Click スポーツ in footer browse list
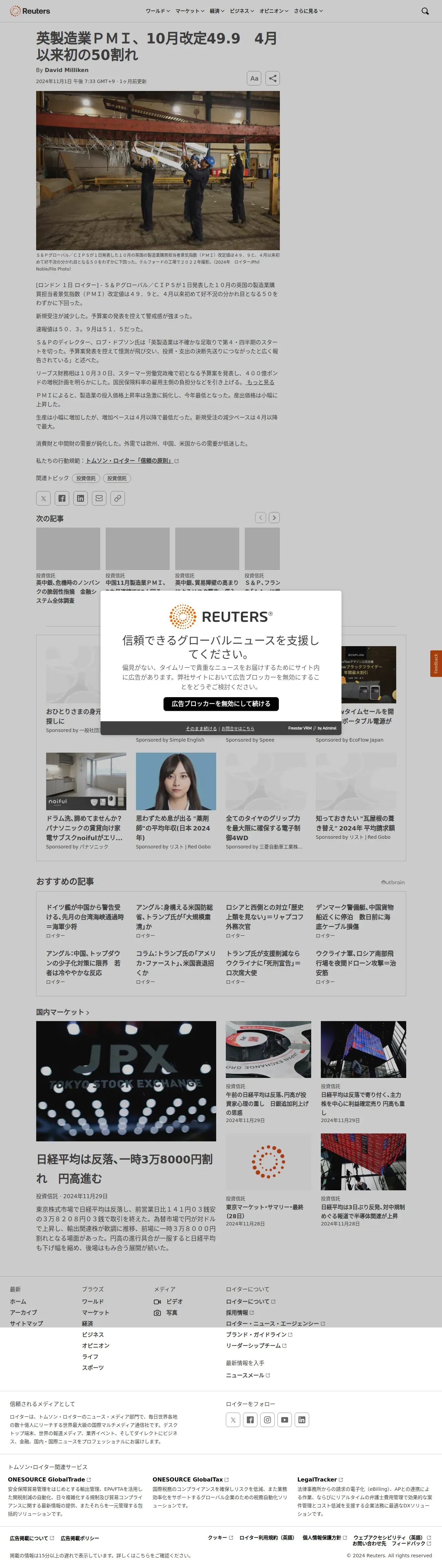The width and height of the screenshot is (442, 1568). pos(93,1367)
